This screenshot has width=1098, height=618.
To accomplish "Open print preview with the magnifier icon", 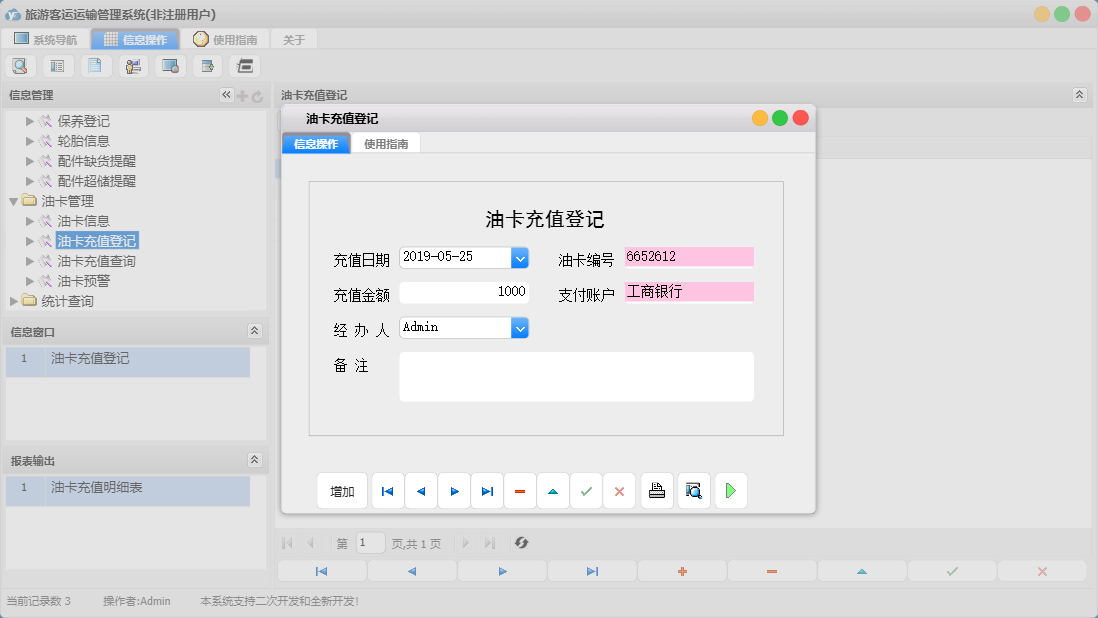I will 694,490.
